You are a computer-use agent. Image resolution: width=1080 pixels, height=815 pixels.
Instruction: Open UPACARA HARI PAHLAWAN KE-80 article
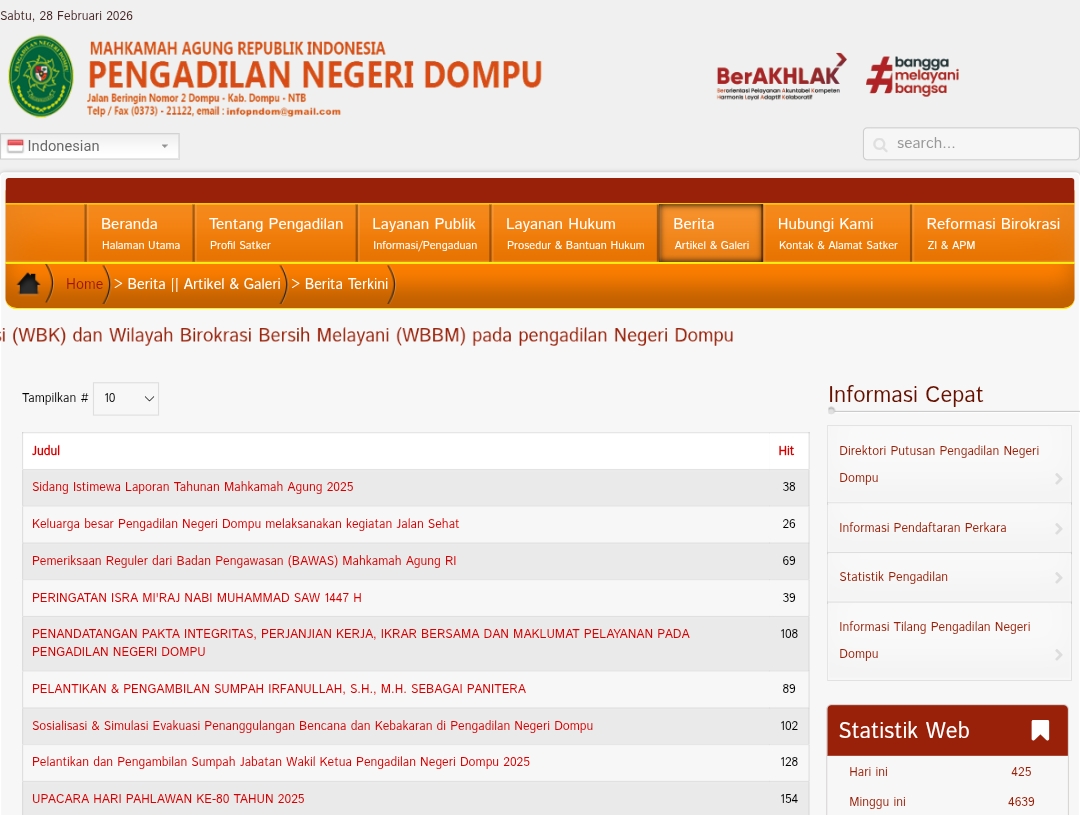pos(168,799)
